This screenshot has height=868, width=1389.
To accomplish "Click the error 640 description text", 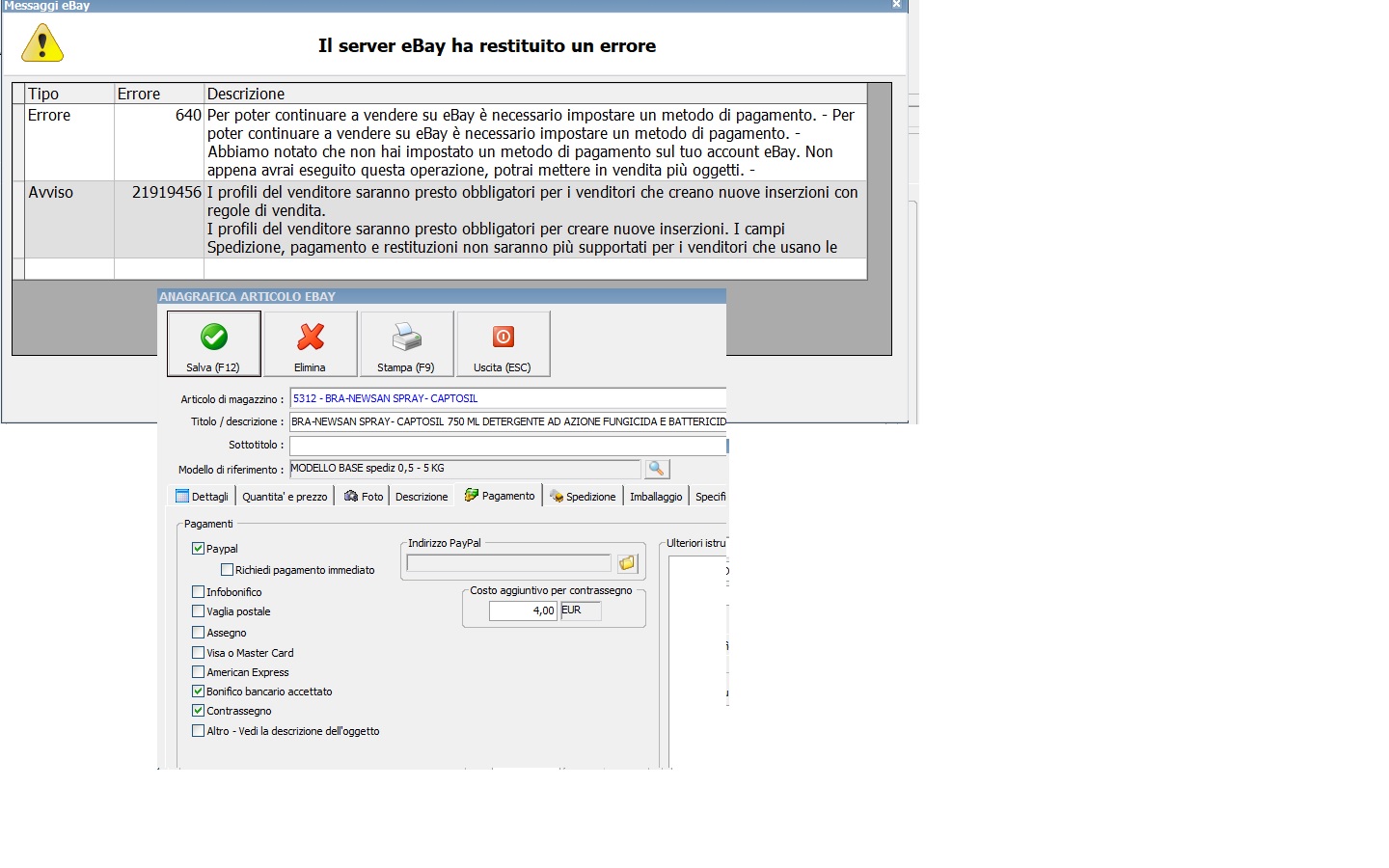I will tap(535, 142).
